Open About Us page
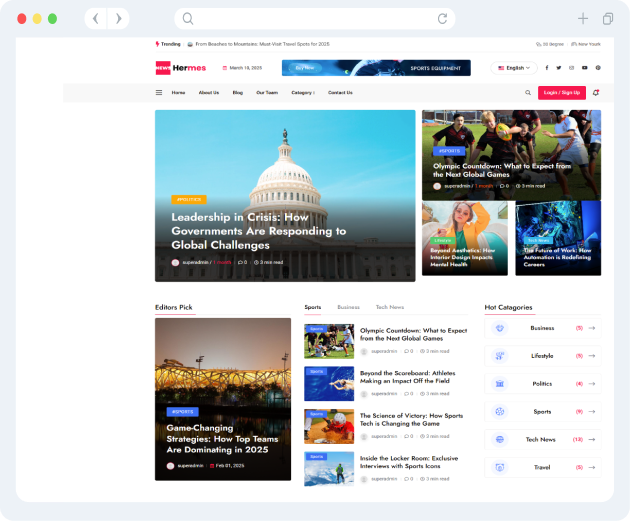Screen dimensions: 630x521 click(209, 93)
